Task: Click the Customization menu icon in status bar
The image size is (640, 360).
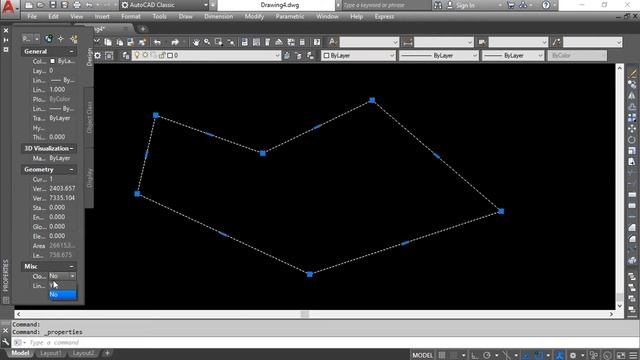Action: 633,355
